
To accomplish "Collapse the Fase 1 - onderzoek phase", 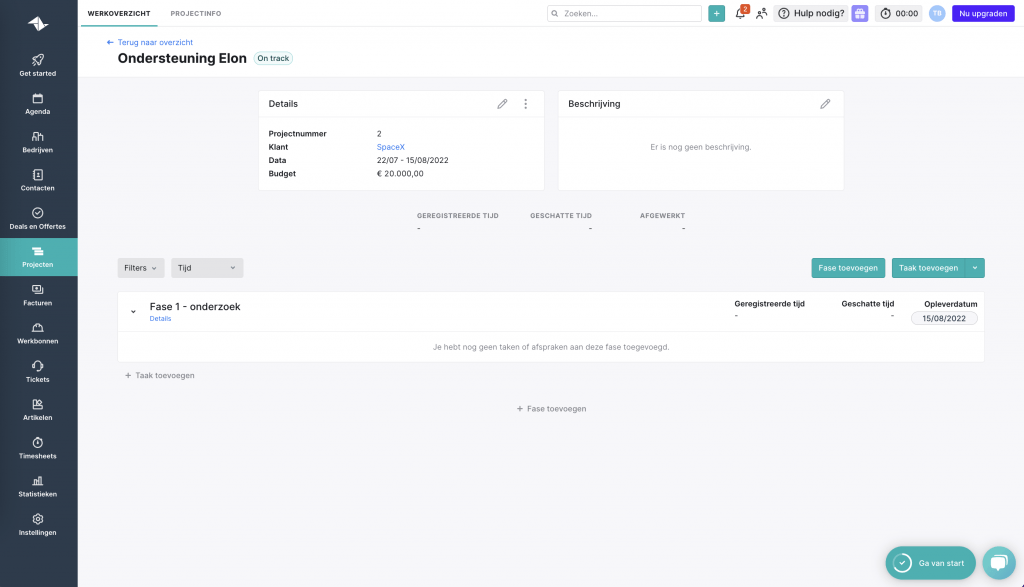I will tap(133, 311).
